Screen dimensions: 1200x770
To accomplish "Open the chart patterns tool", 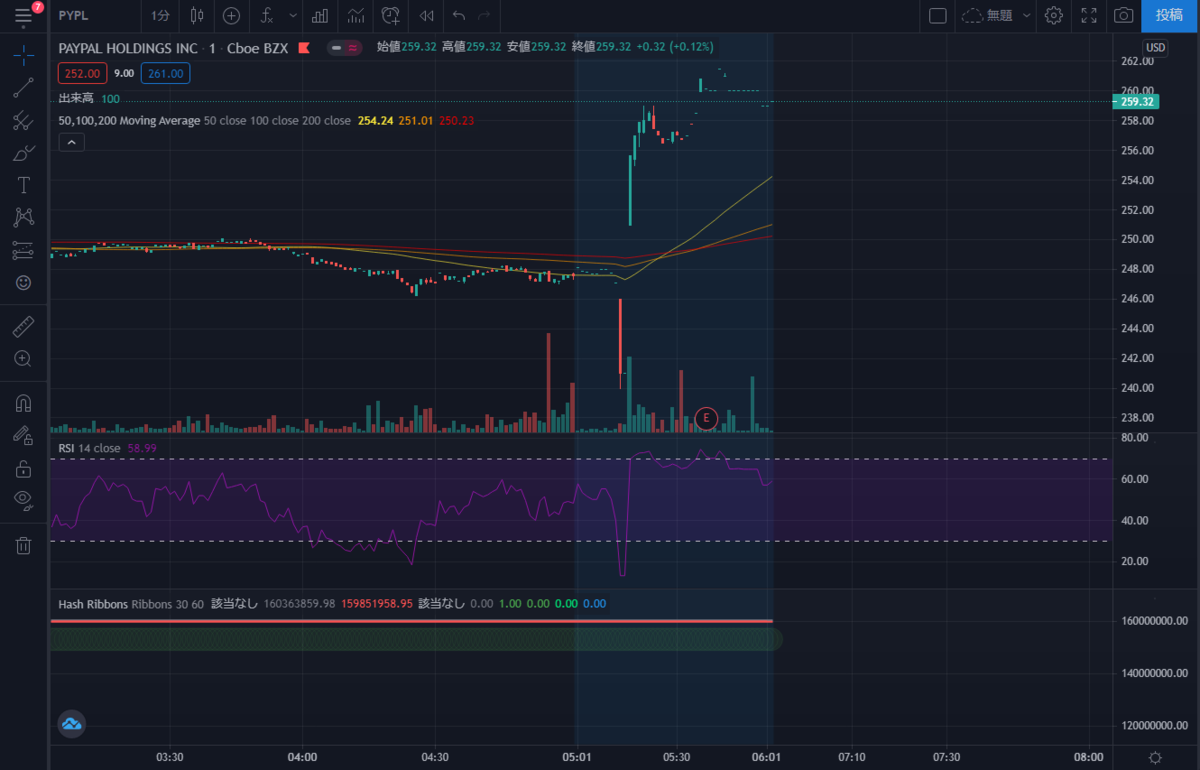I will 24,217.
